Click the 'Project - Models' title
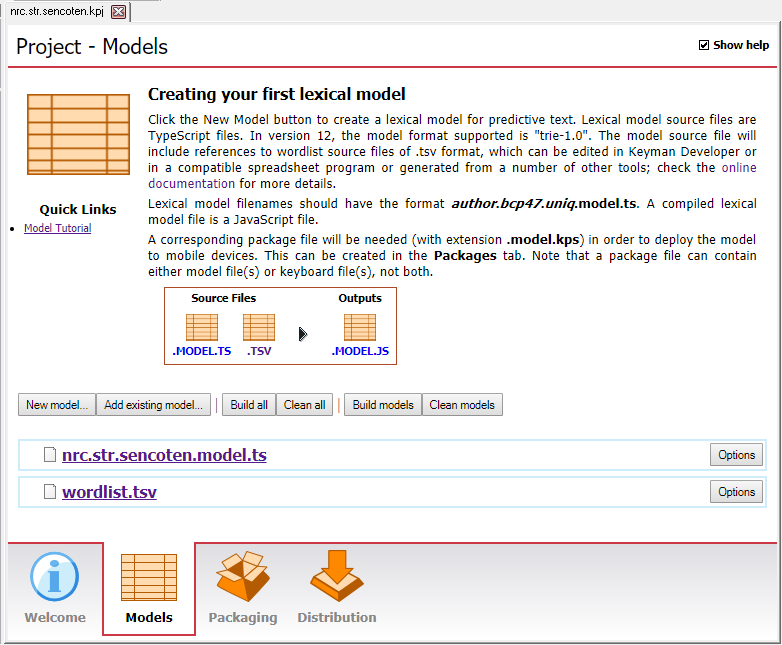The image size is (782, 645). tap(92, 46)
